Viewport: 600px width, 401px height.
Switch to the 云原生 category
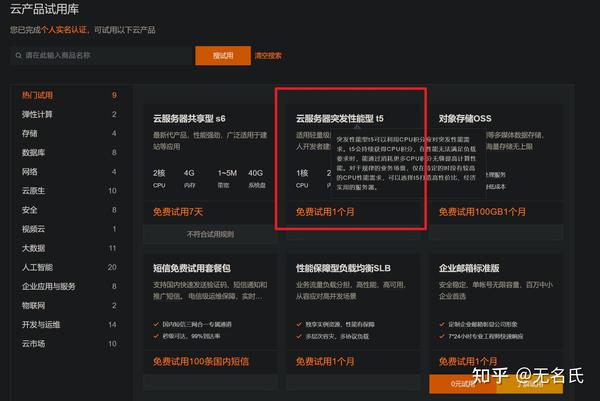point(33,191)
